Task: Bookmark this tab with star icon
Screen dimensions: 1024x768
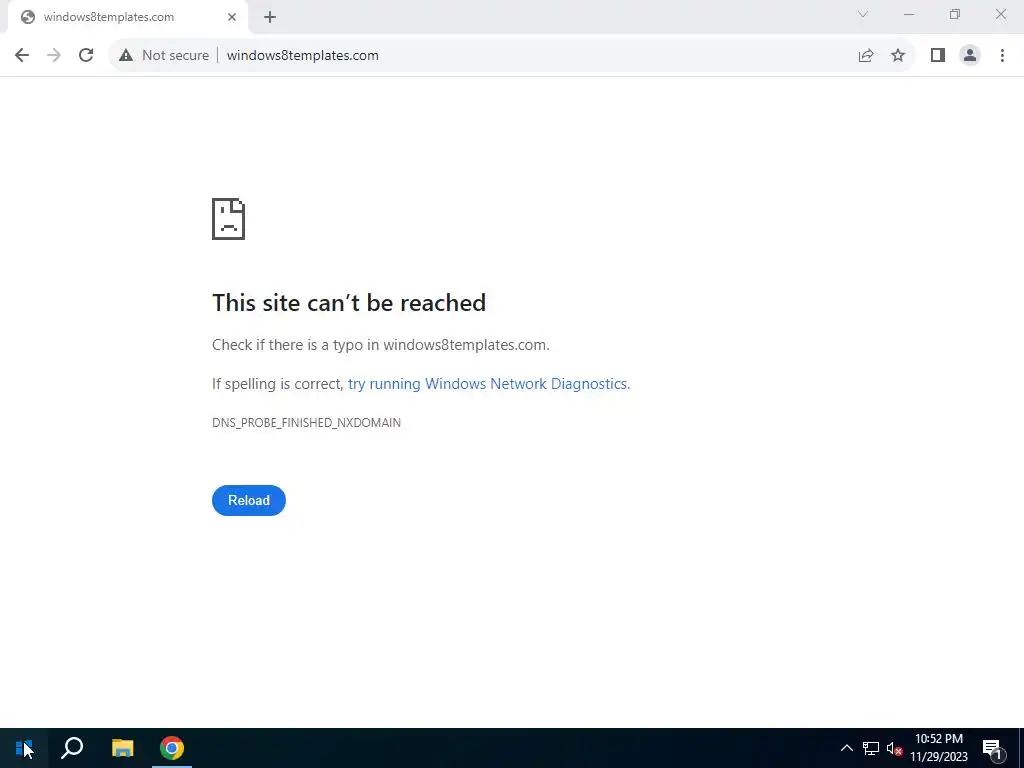Action: pyautogui.click(x=898, y=56)
